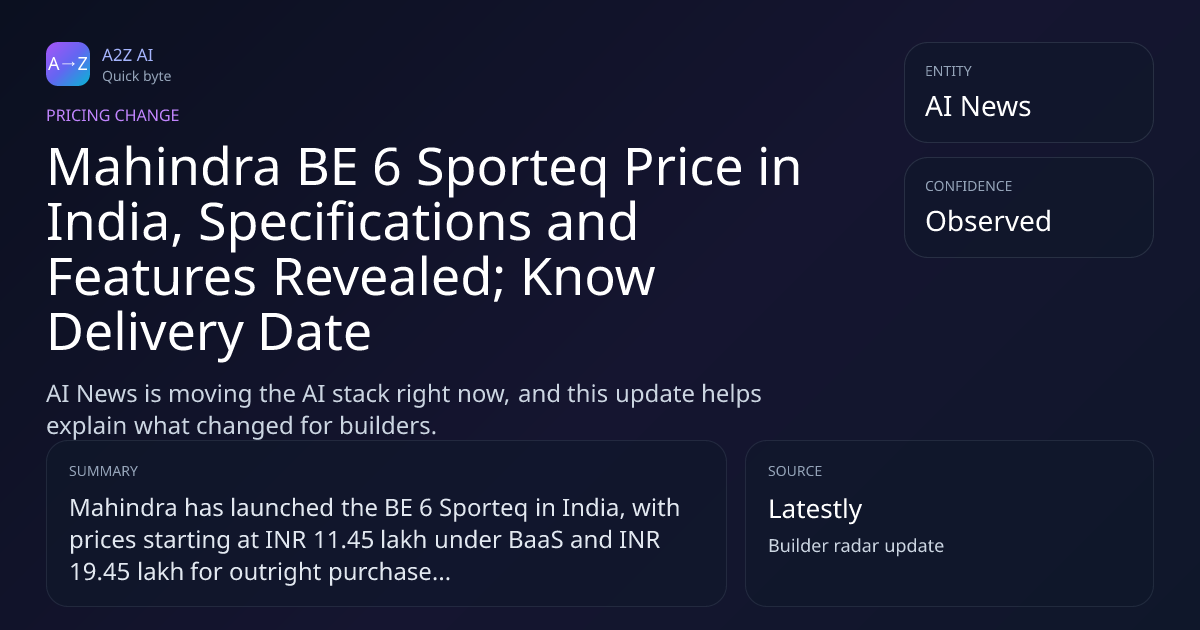Select the SOURCE heading label
The image size is (1200, 630).
point(795,471)
